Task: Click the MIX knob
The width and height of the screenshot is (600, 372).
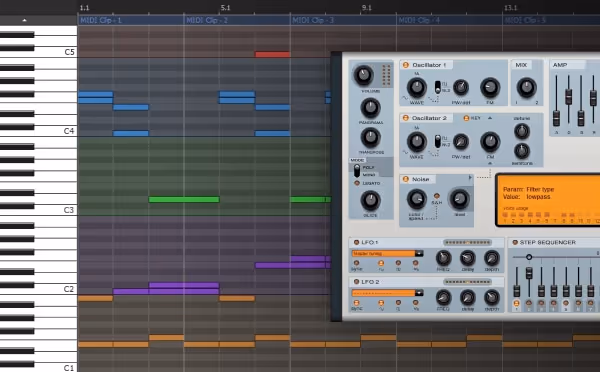Action: (x=527, y=88)
